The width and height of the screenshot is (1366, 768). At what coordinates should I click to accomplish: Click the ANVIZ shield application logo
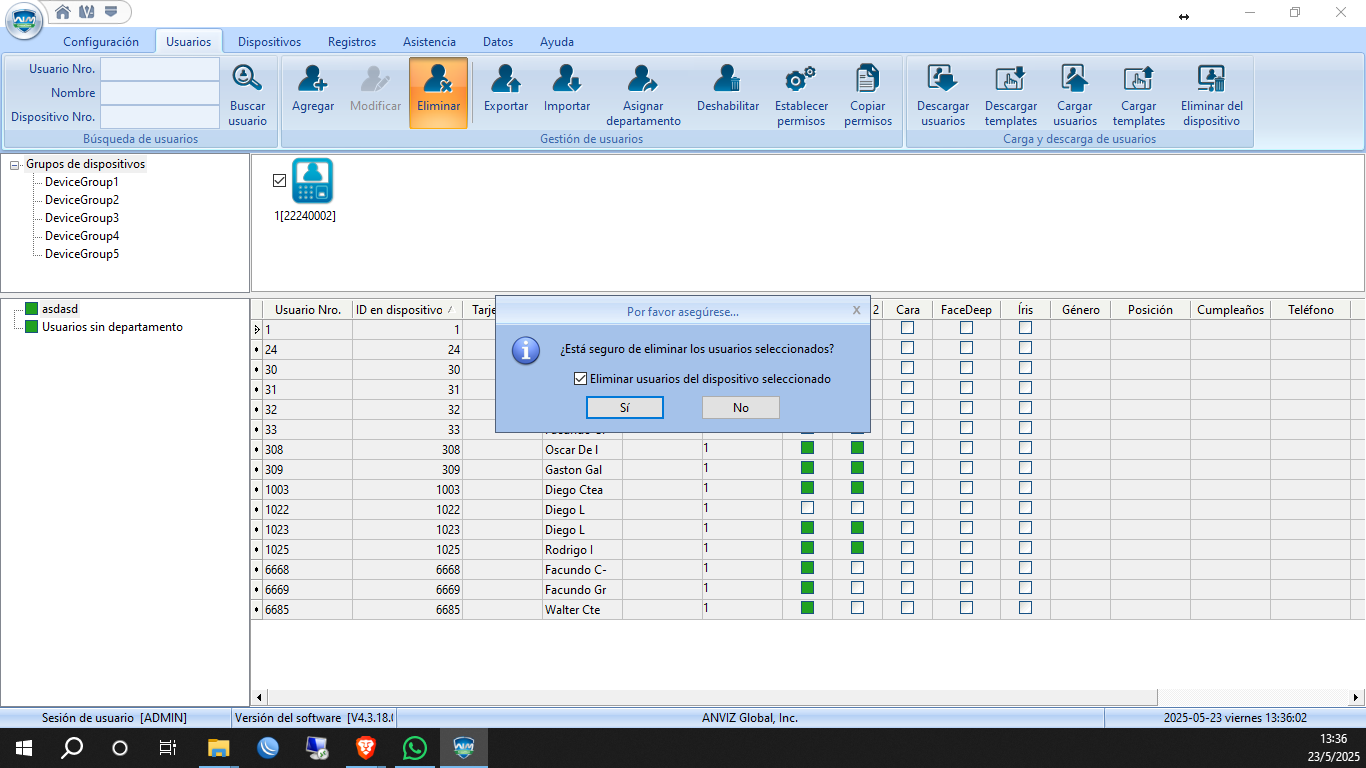24,20
